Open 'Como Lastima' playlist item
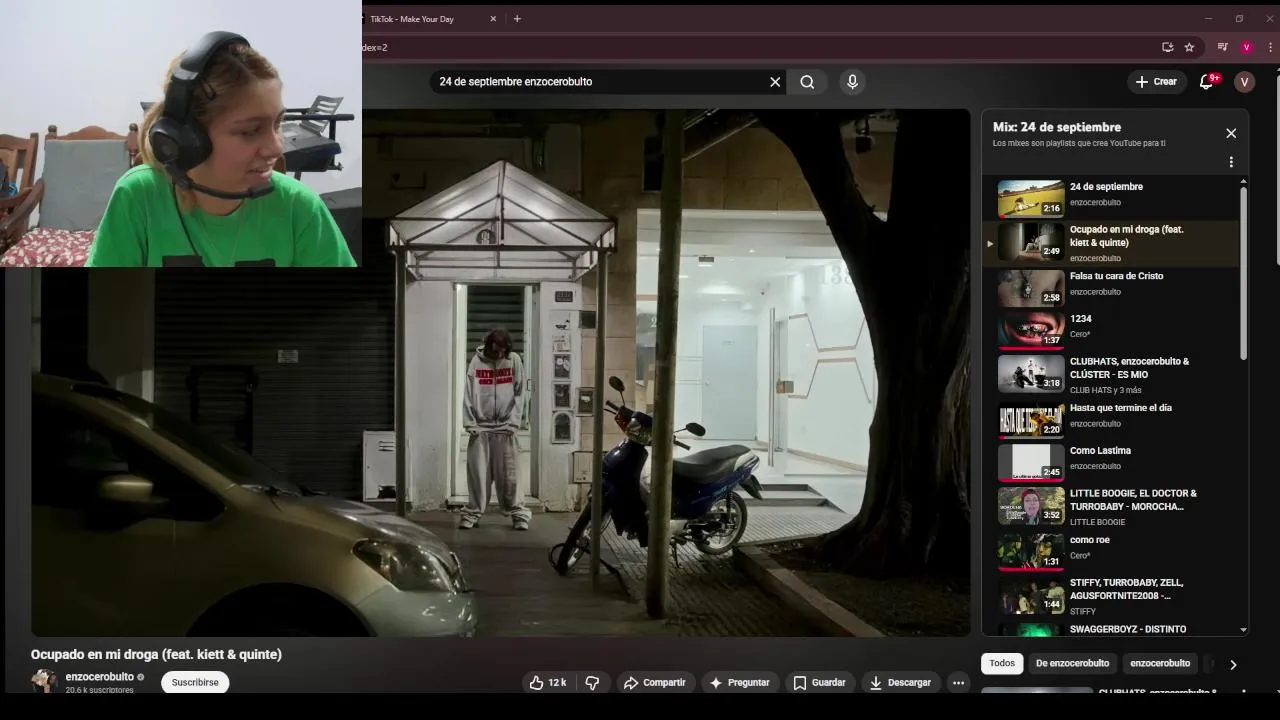The height and width of the screenshot is (720, 1280). (1112, 461)
